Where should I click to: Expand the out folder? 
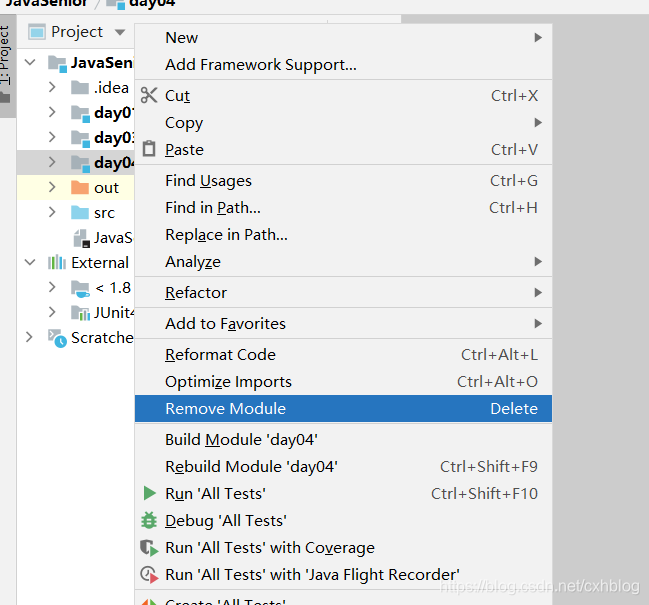(52, 187)
